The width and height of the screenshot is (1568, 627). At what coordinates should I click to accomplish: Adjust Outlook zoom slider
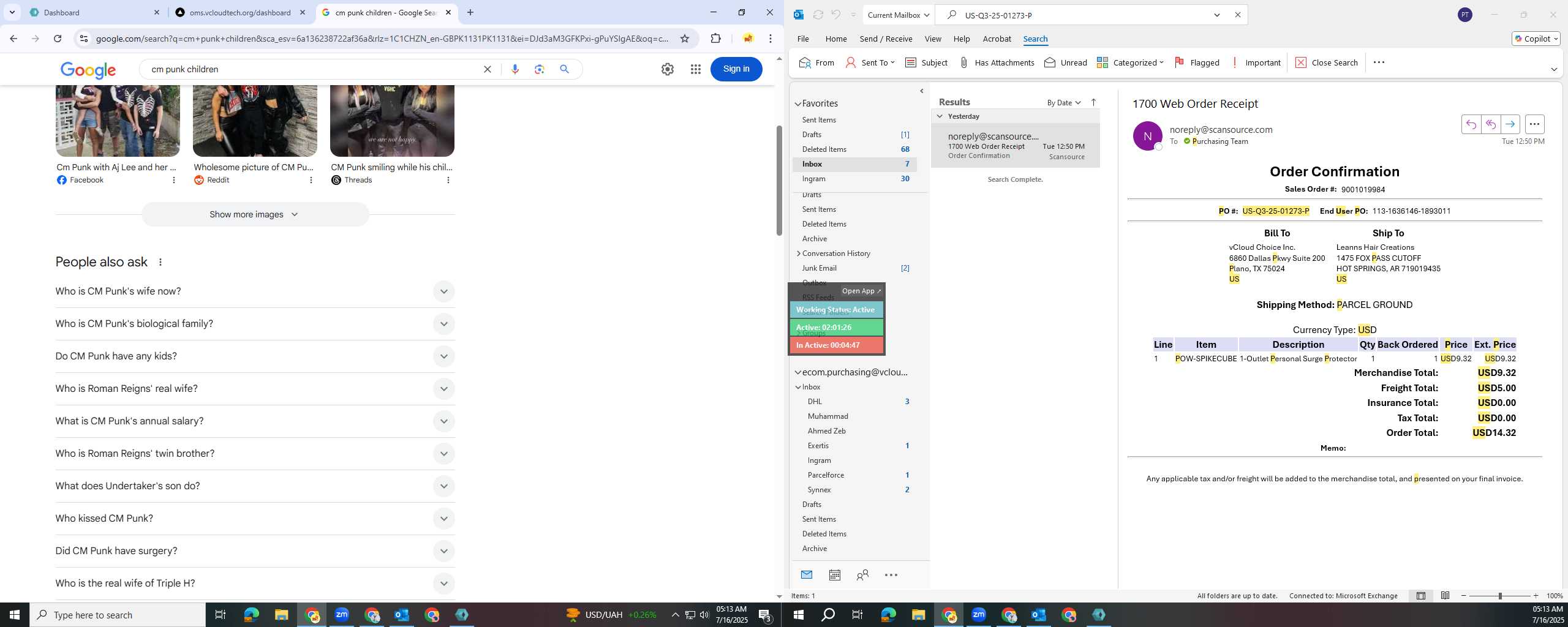[1500, 596]
